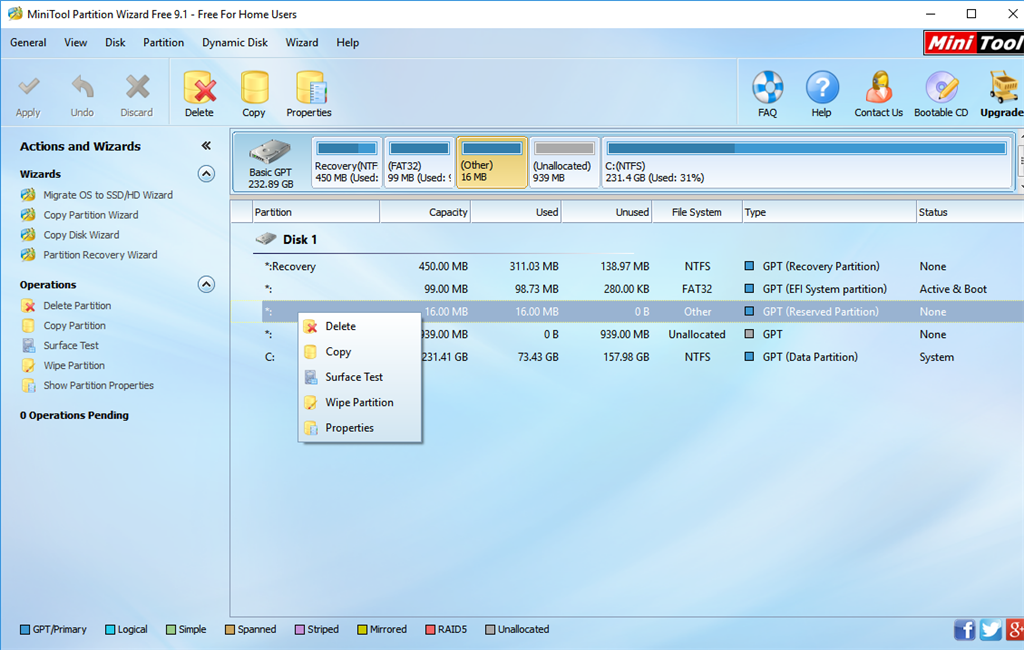Click the GPT/Primary legend color swatch
This screenshot has height=650, width=1024.
pos(25,630)
